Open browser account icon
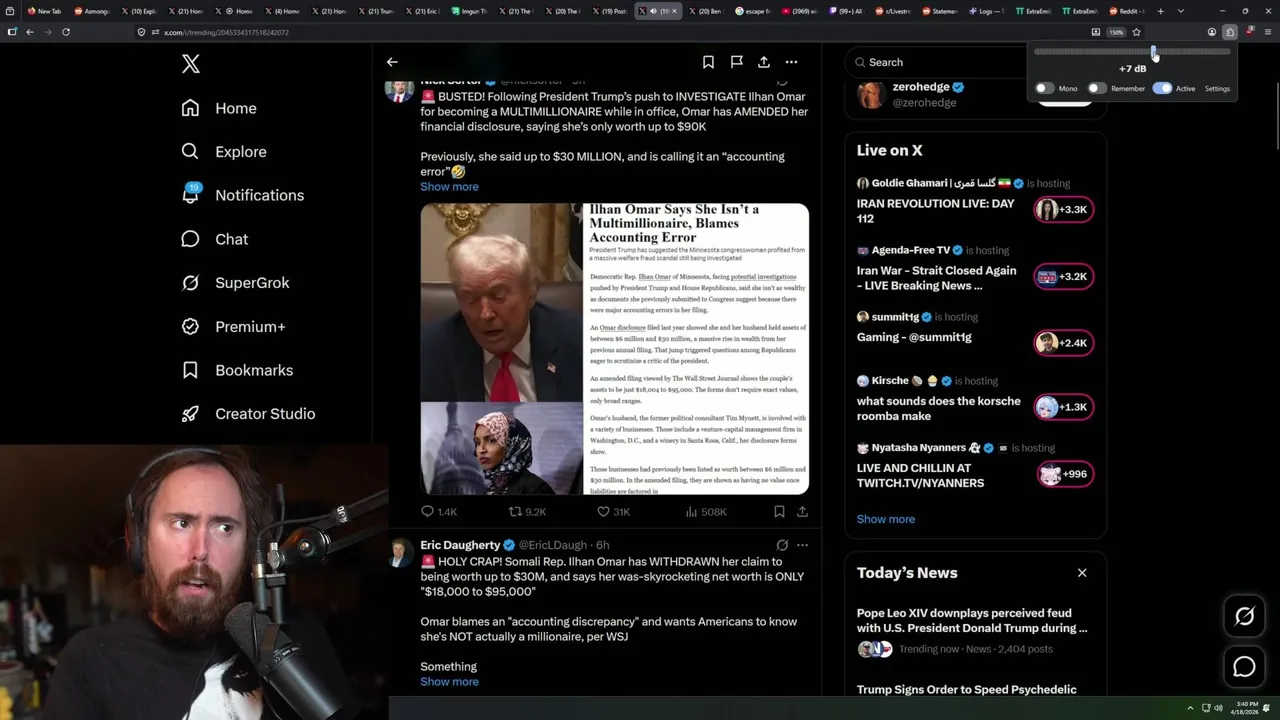The width and height of the screenshot is (1280, 720). tap(1212, 32)
